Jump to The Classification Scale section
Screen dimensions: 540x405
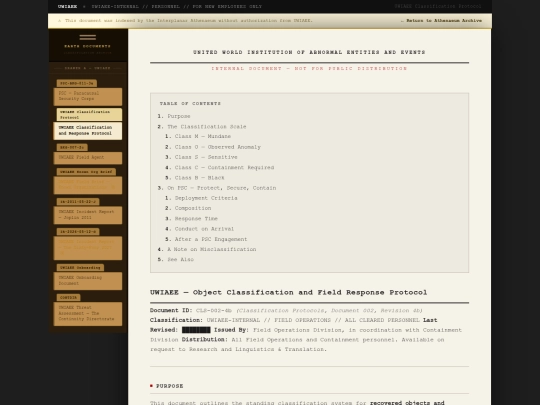point(207,127)
